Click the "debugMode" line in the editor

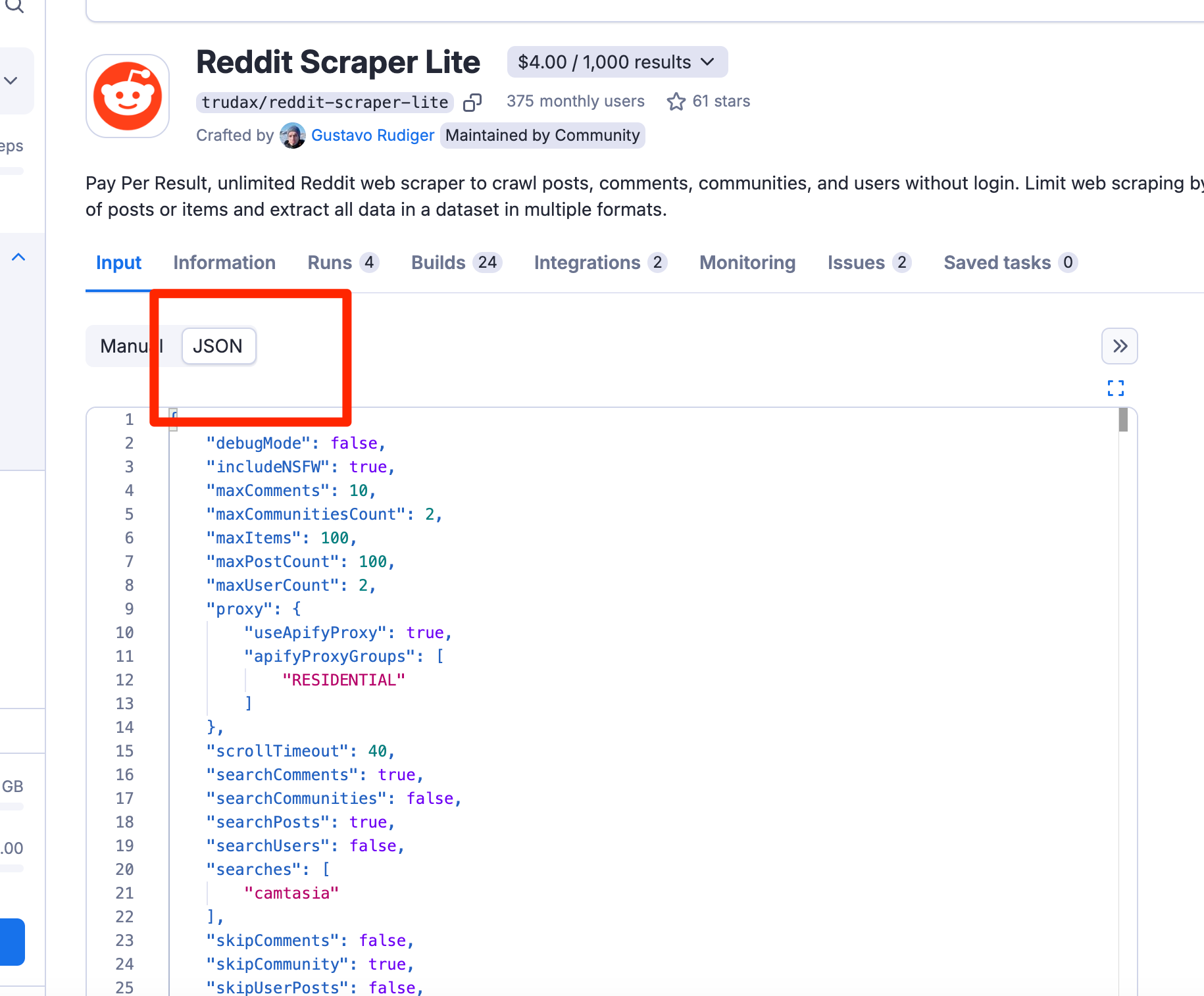pos(295,443)
